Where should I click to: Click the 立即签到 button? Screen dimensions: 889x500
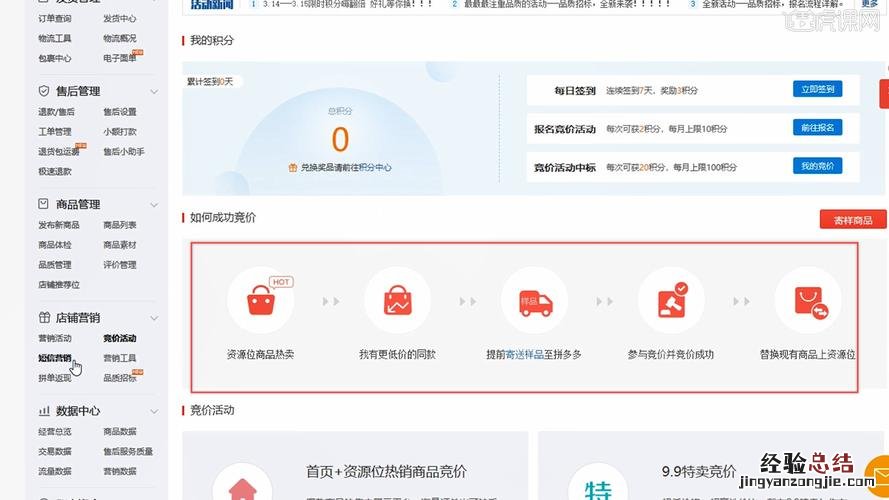click(x=817, y=89)
